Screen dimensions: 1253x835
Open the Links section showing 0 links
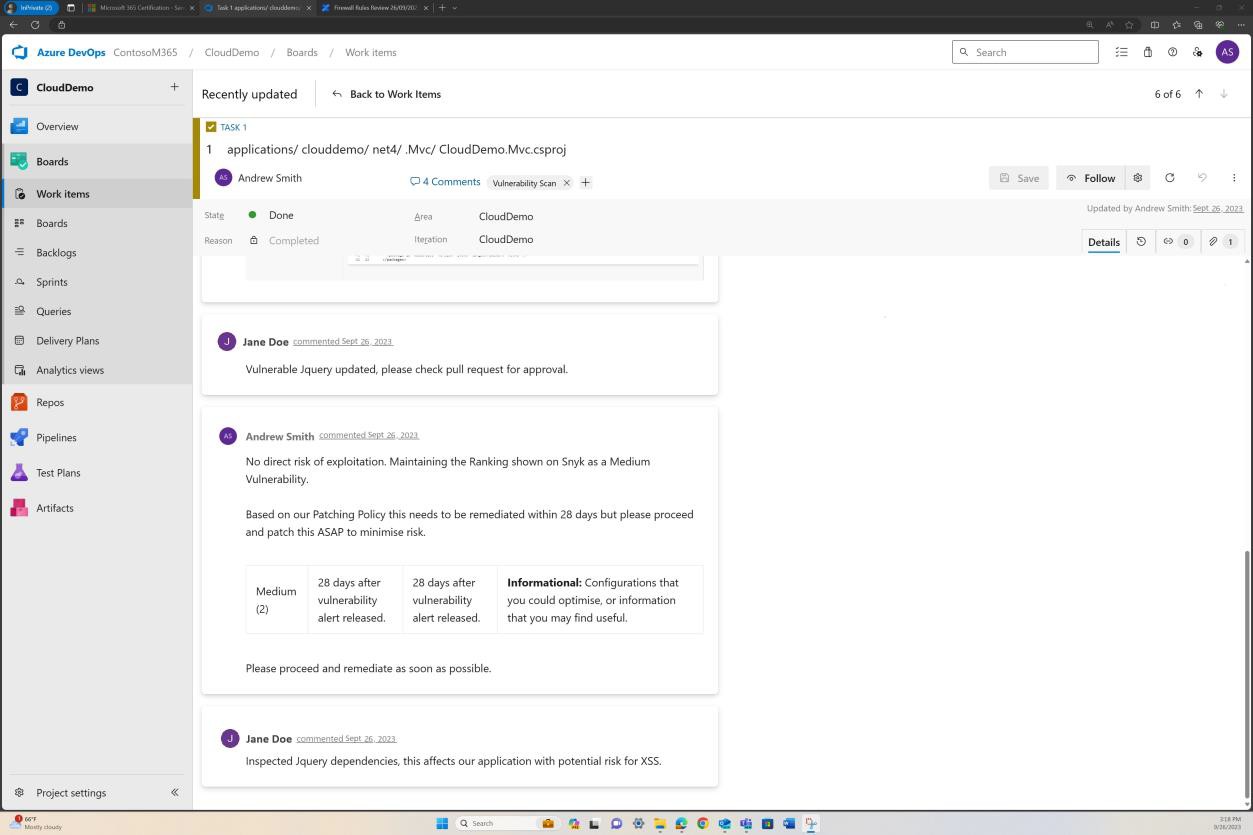point(1176,241)
